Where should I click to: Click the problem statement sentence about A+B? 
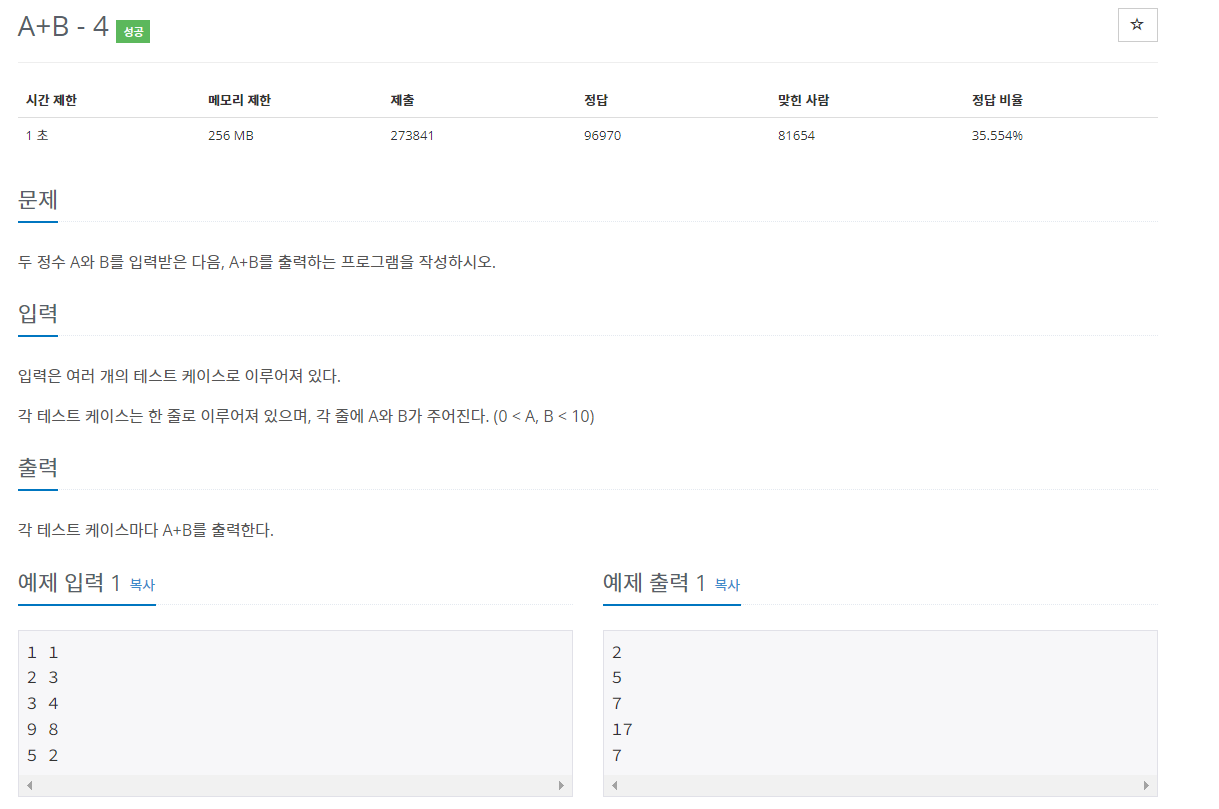[x=257, y=262]
